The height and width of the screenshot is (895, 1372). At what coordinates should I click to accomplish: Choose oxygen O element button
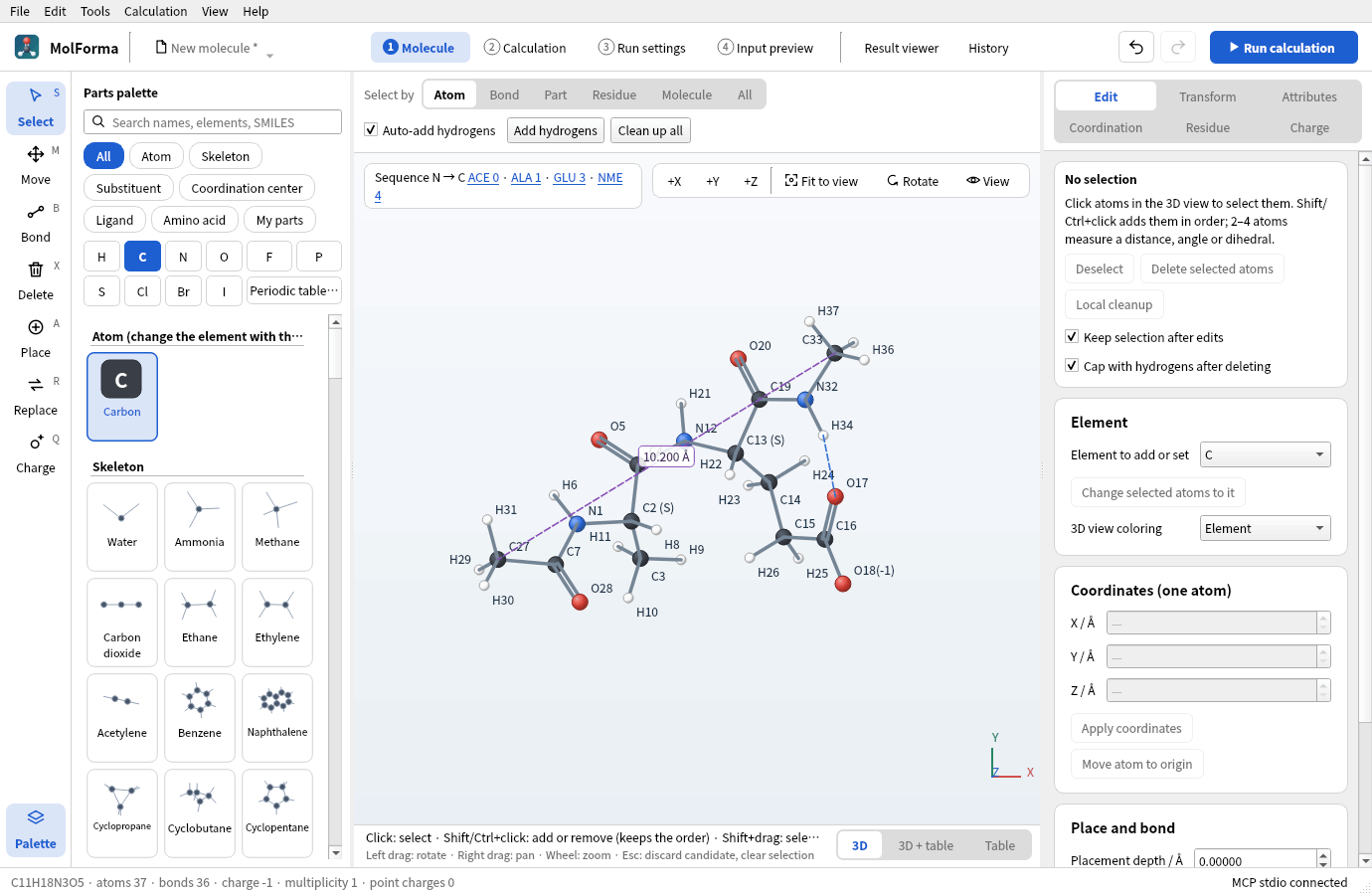tap(224, 257)
